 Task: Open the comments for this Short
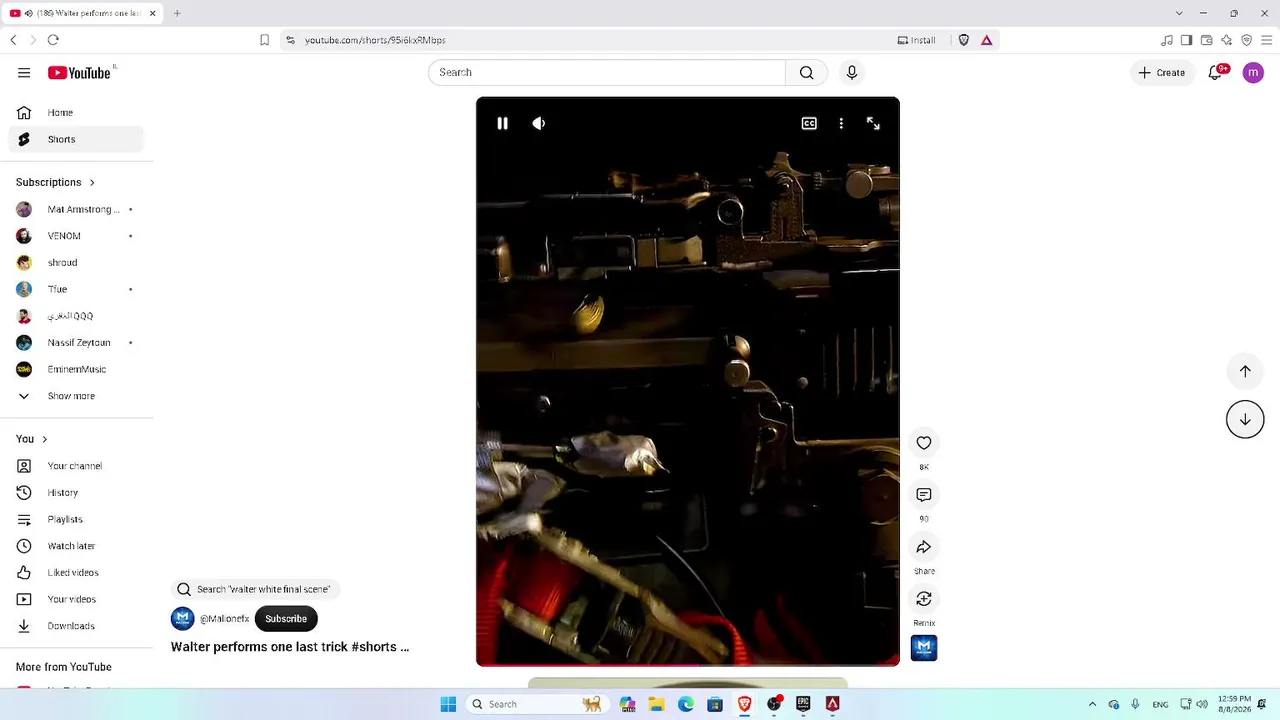coord(924,495)
